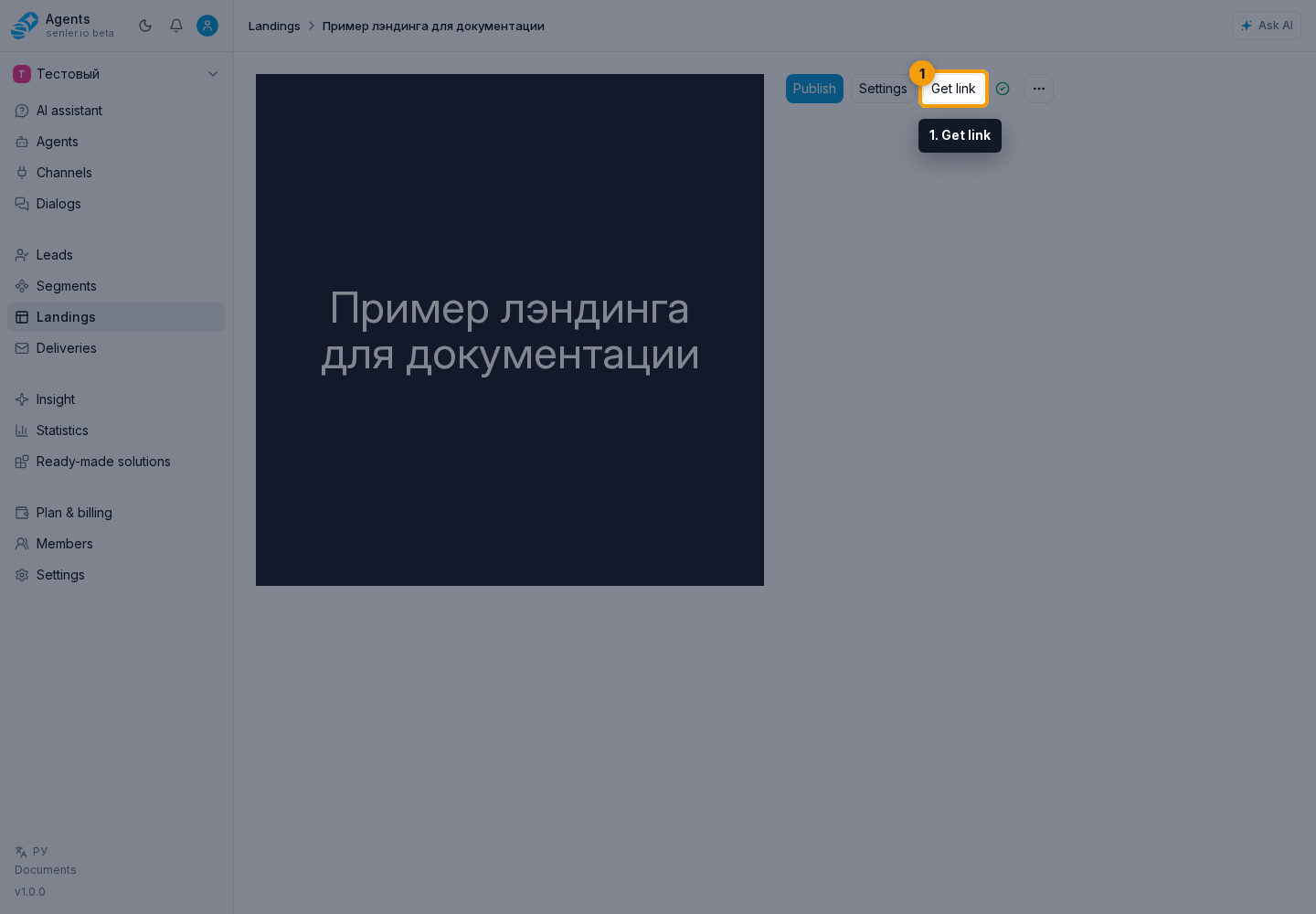
Task: Click breadcrumb Пример лэндинга для документации
Action: pyautogui.click(x=433, y=26)
